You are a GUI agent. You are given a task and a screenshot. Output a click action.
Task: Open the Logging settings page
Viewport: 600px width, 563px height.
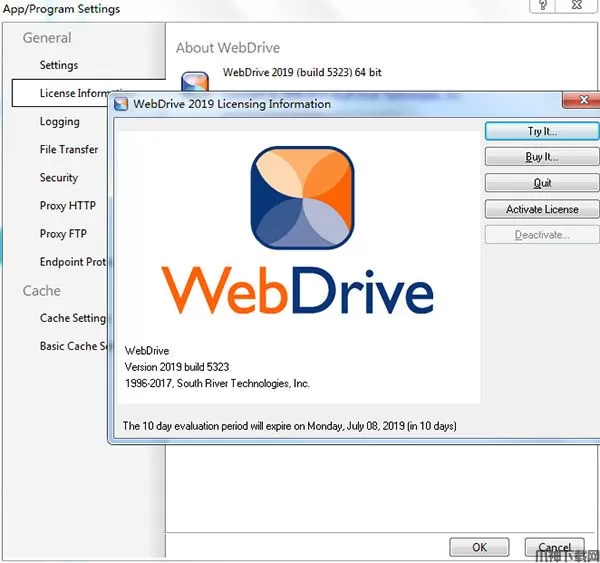60,122
